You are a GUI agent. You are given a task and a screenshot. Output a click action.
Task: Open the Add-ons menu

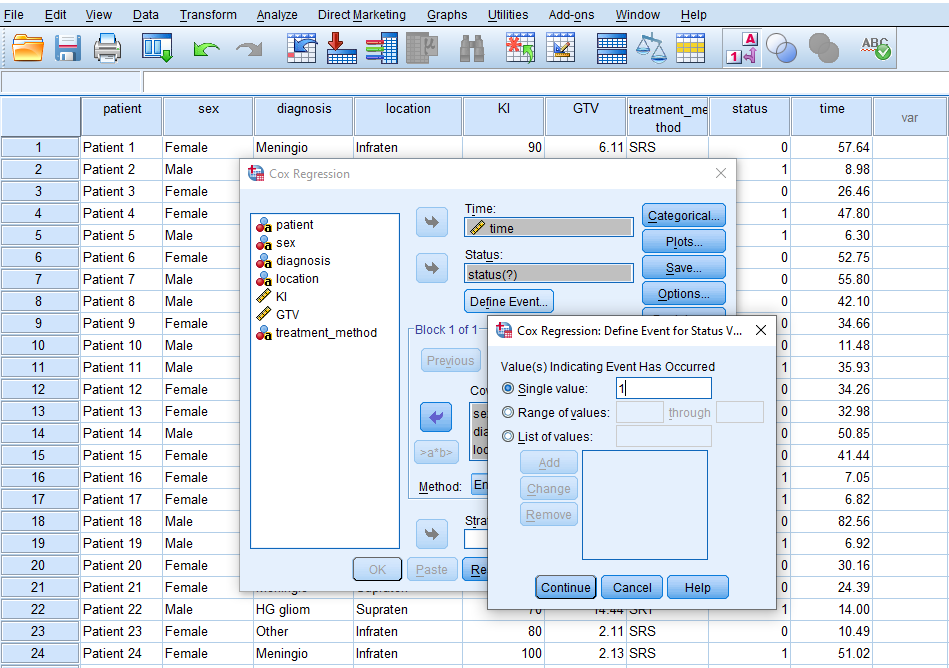click(x=571, y=15)
